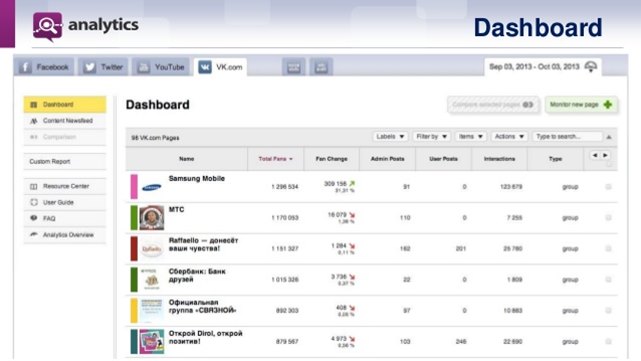641x361 pixels.
Task: Open Custom Report
Action: (x=65, y=161)
